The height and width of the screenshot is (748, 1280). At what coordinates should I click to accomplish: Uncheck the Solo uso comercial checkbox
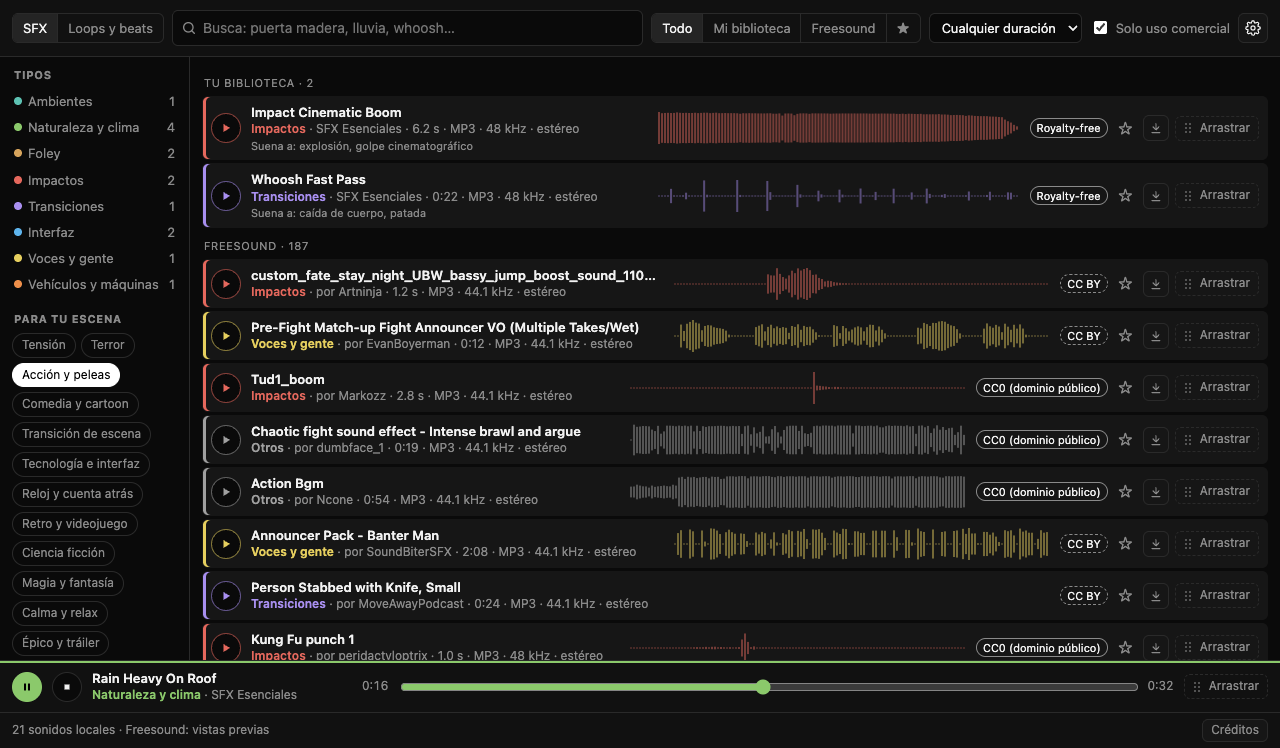pyautogui.click(x=1100, y=28)
